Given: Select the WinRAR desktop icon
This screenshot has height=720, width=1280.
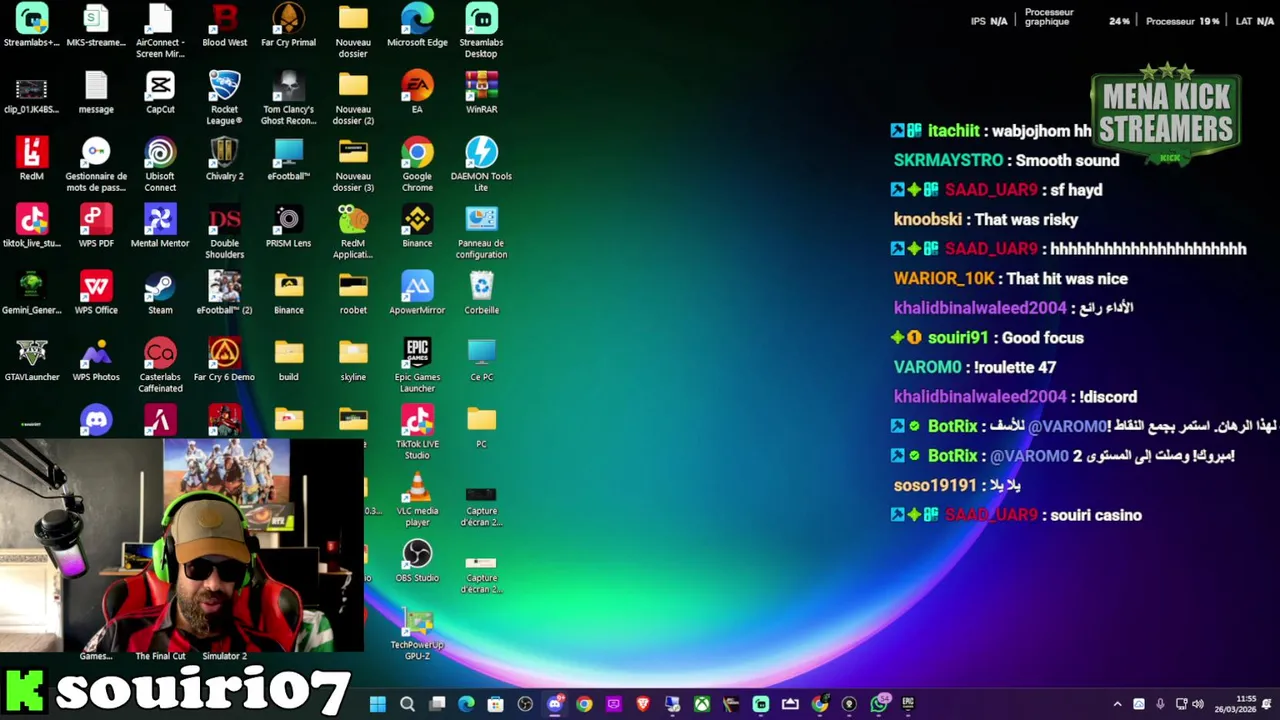Looking at the screenshot, I should [x=481, y=93].
